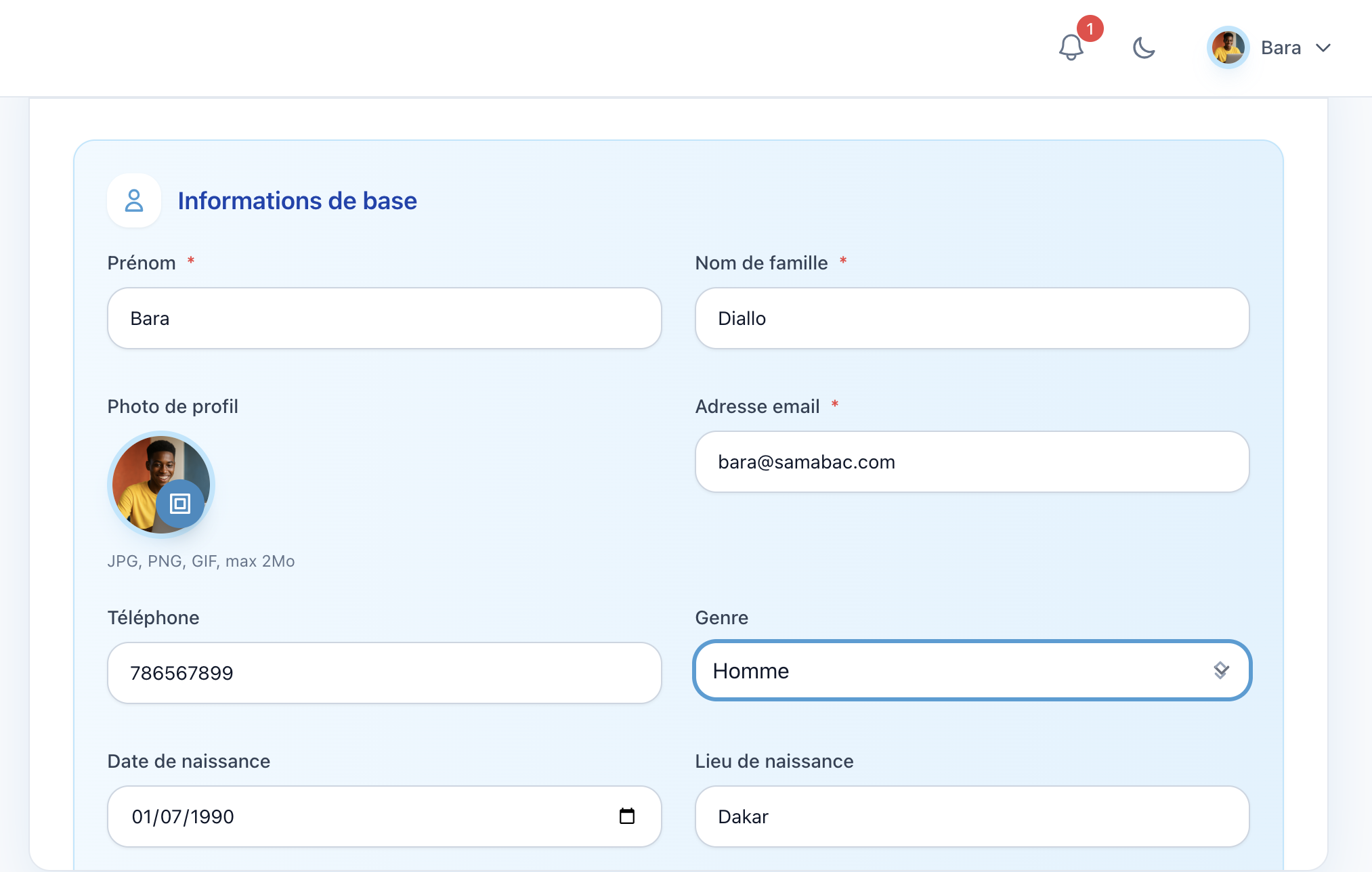The width and height of the screenshot is (1372, 872).
Task: Click the red notification count badge
Action: click(1090, 29)
